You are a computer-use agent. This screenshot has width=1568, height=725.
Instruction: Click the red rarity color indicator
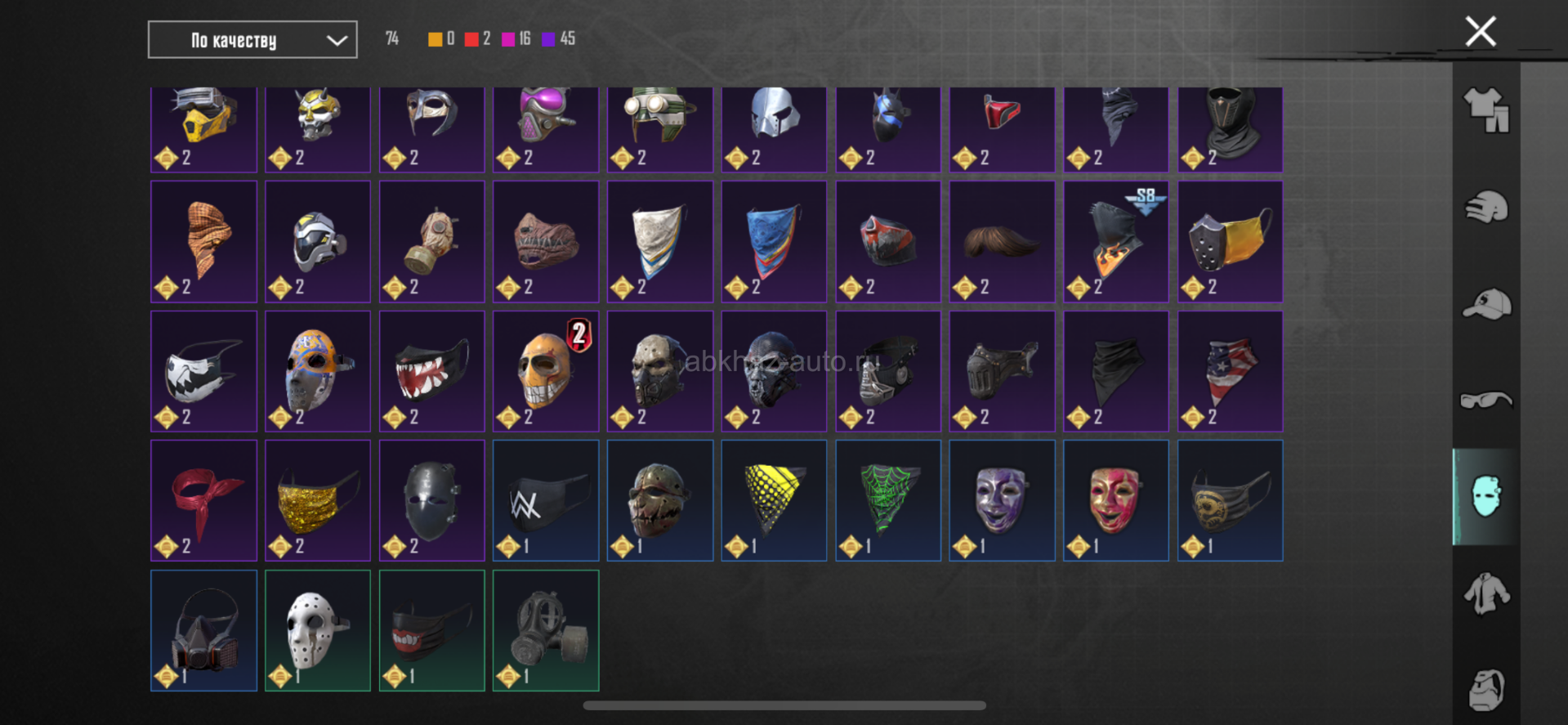(x=471, y=39)
